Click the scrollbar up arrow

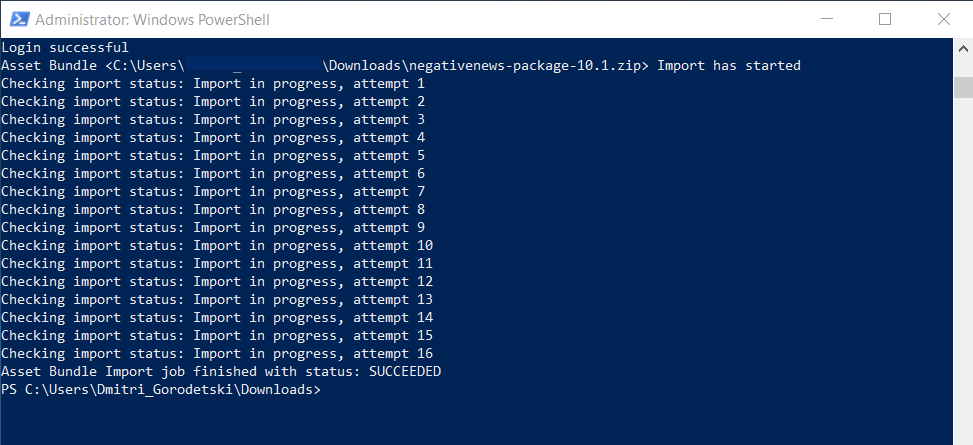point(963,48)
